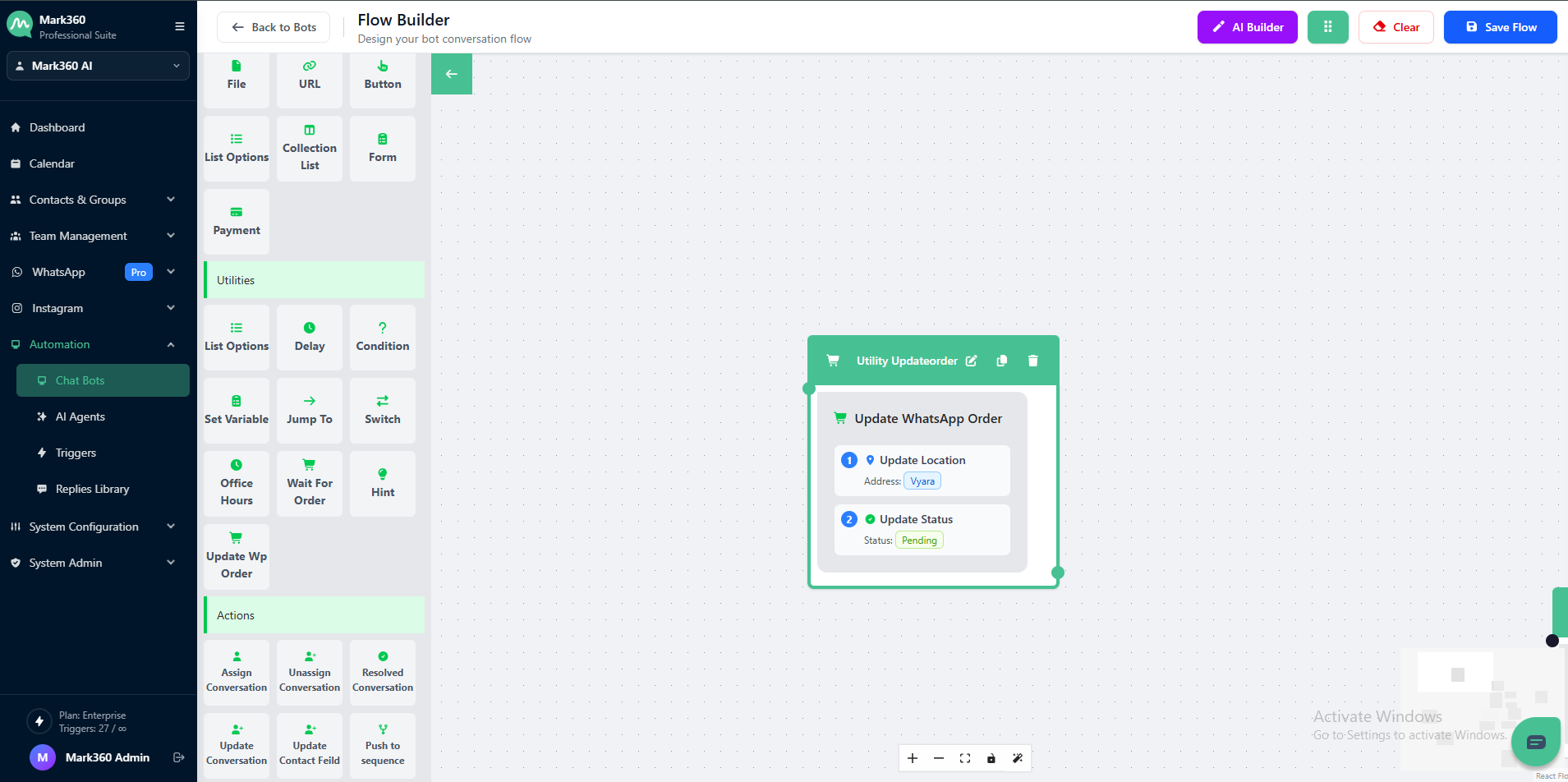
Task: Zoom in on the flow canvas
Action: click(913, 758)
